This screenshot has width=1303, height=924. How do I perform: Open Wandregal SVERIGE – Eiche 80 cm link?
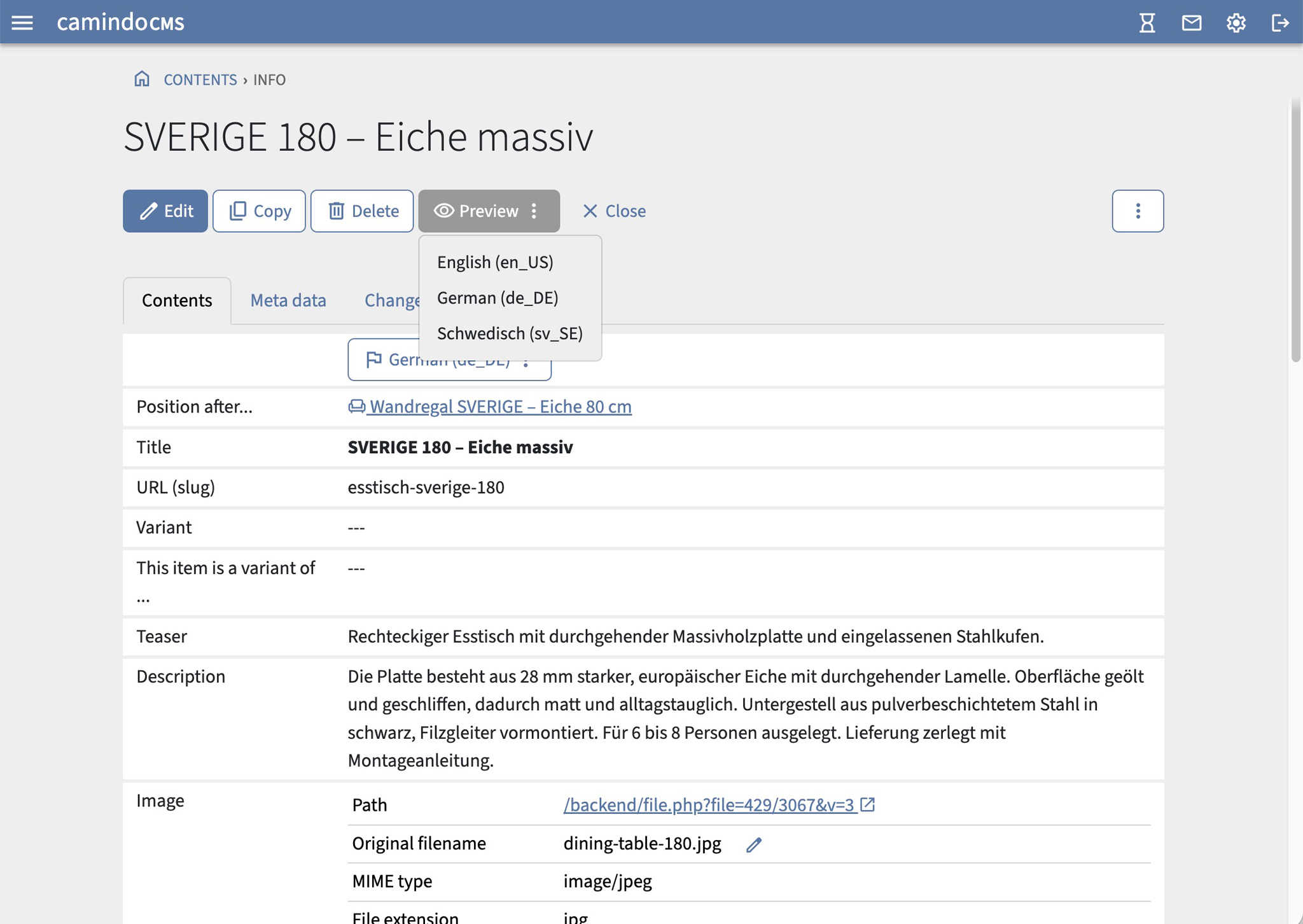tap(490, 407)
